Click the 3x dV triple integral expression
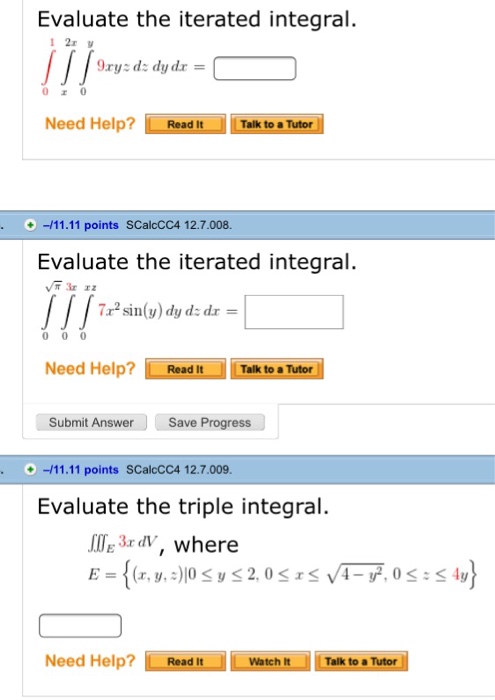The image size is (495, 700). (123, 542)
